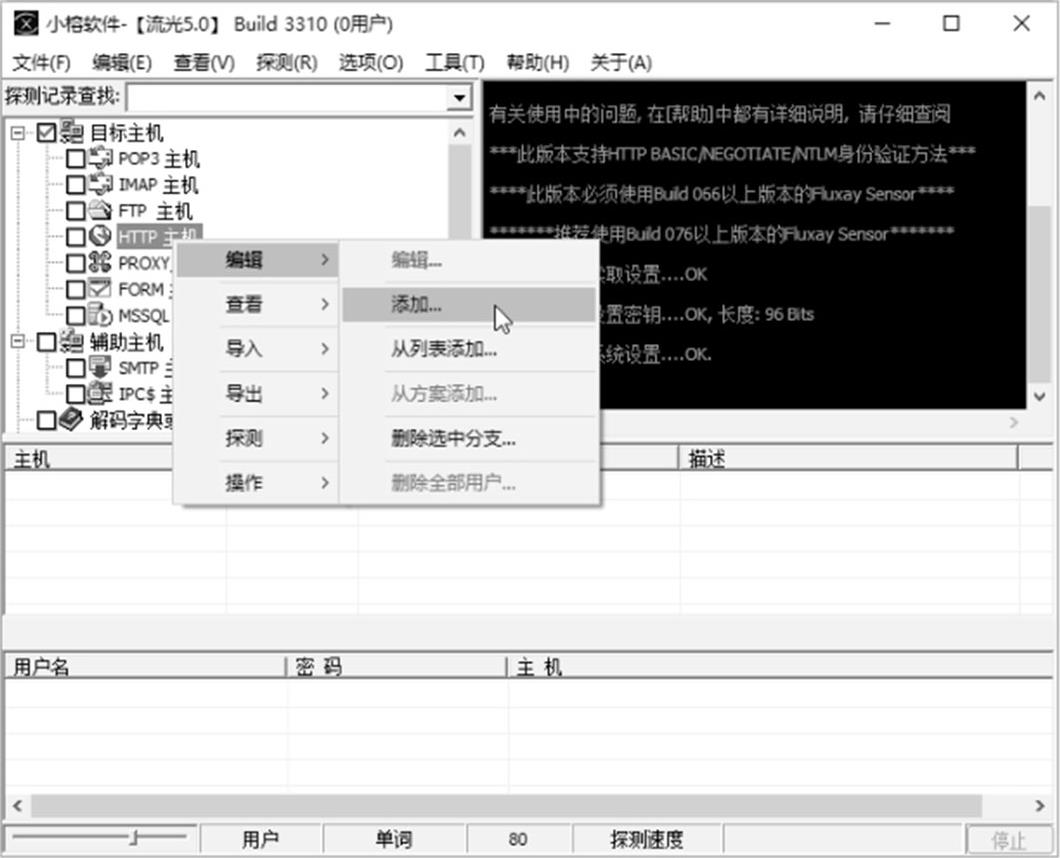Check the SMTP checkbox
This screenshot has width=1060, height=858.
[76, 368]
